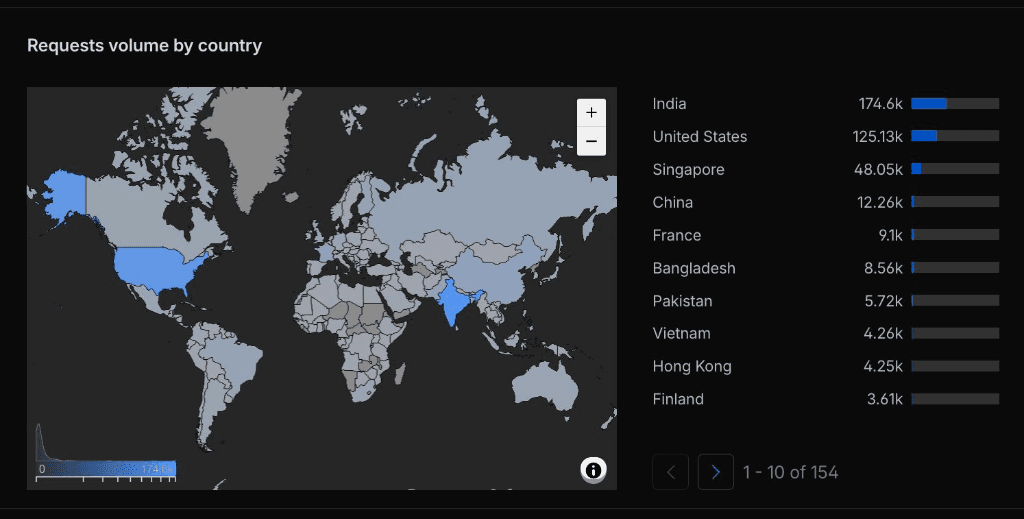Viewport: 1024px width, 519px height.
Task: Click the 48.05k value for Singapore
Action: 878,170
